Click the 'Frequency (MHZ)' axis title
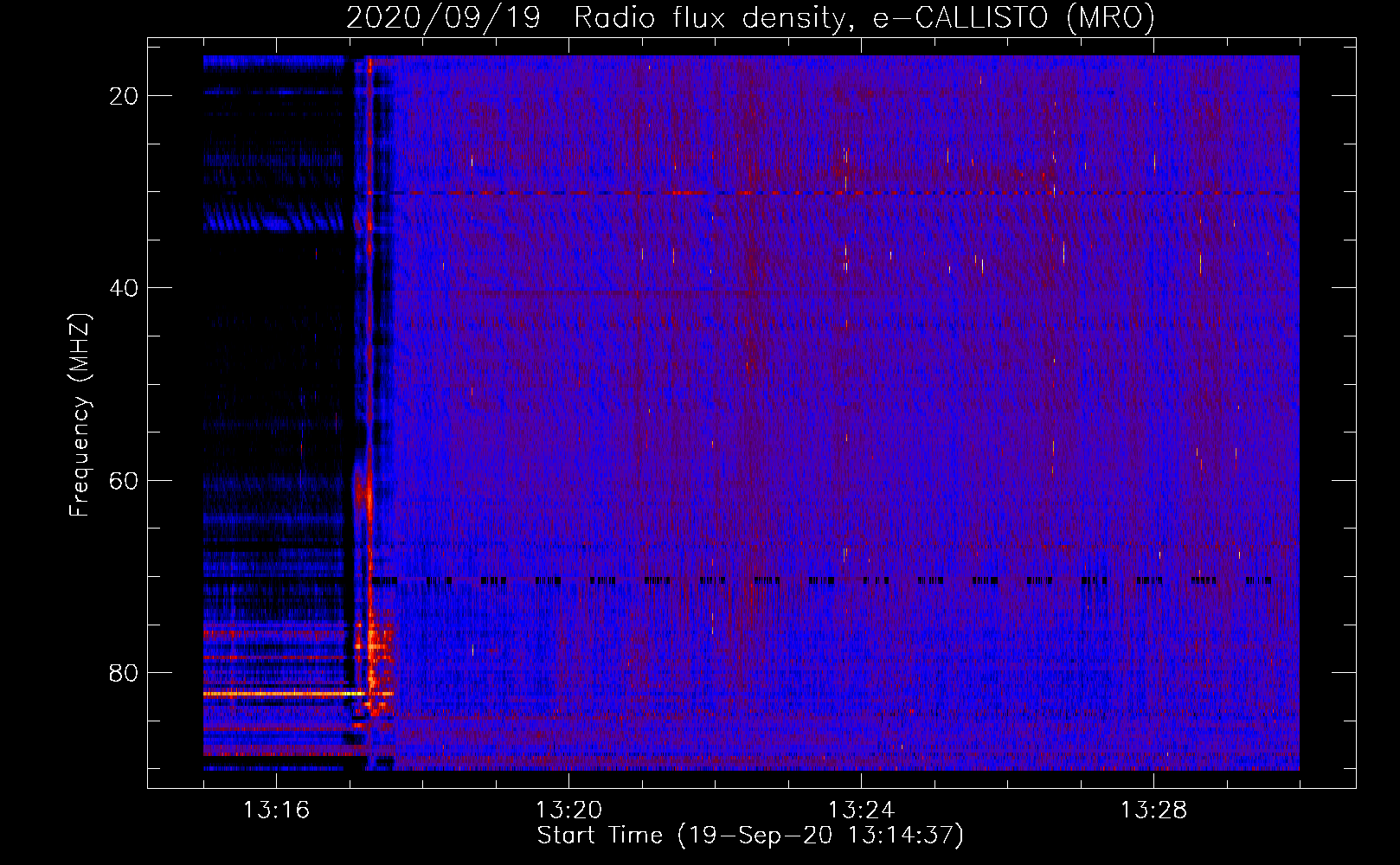The height and width of the screenshot is (865, 1400). [80, 414]
